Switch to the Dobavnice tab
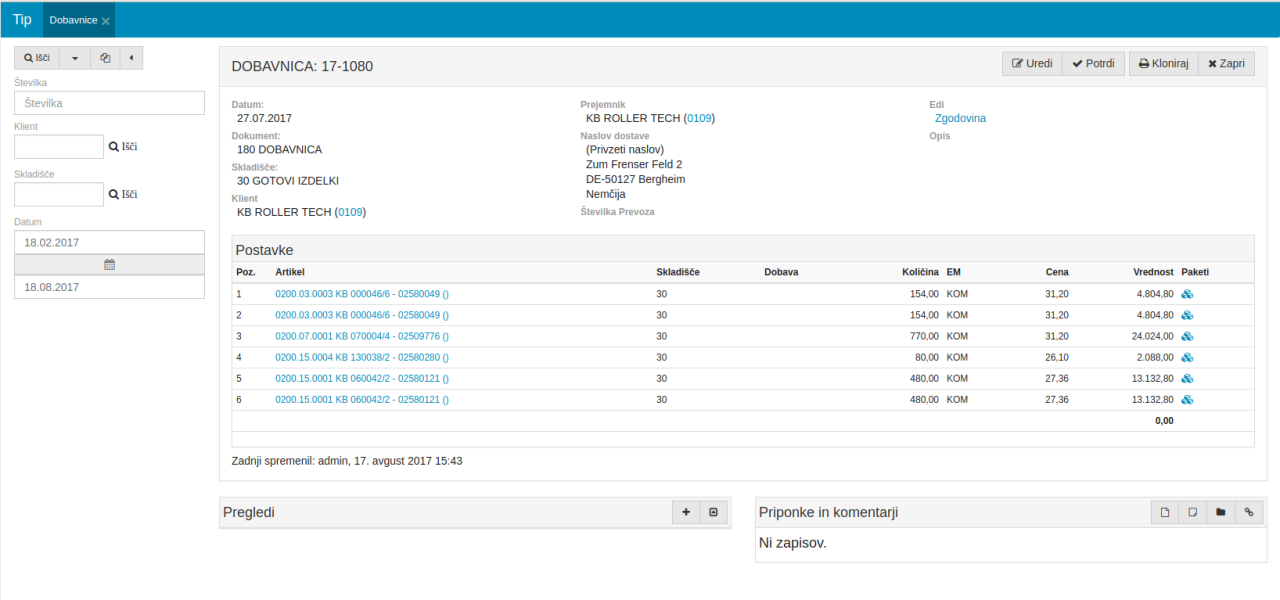This screenshot has width=1280, height=600. (x=73, y=20)
